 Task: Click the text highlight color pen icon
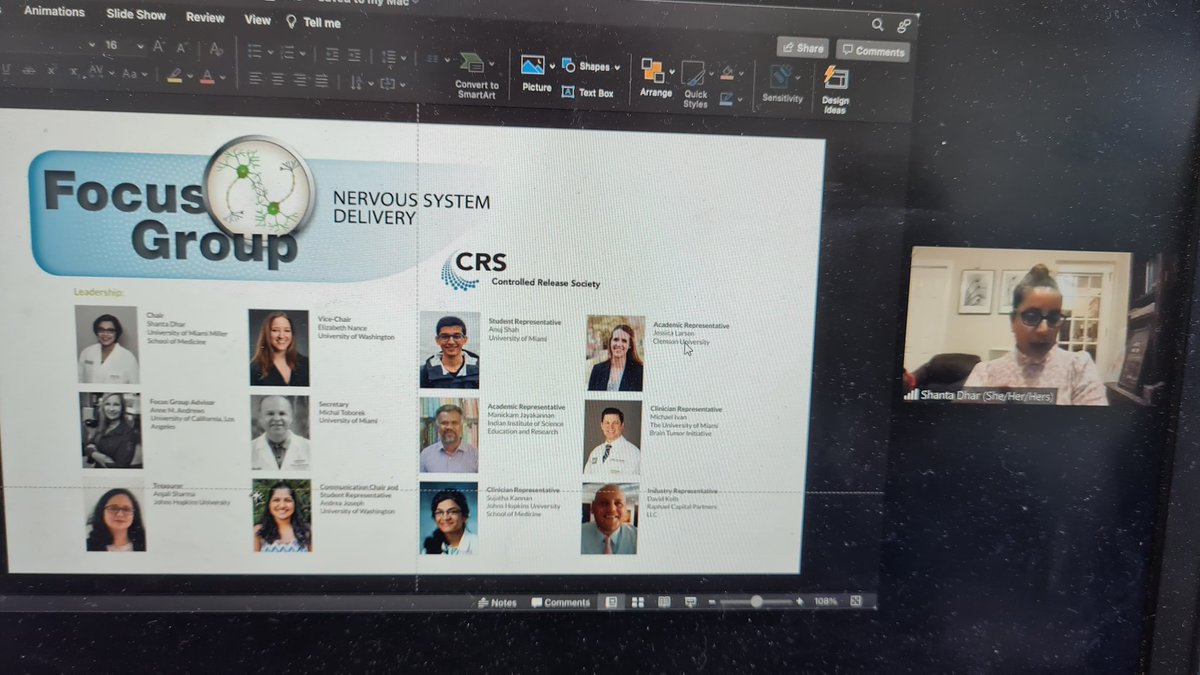pyautogui.click(x=175, y=75)
